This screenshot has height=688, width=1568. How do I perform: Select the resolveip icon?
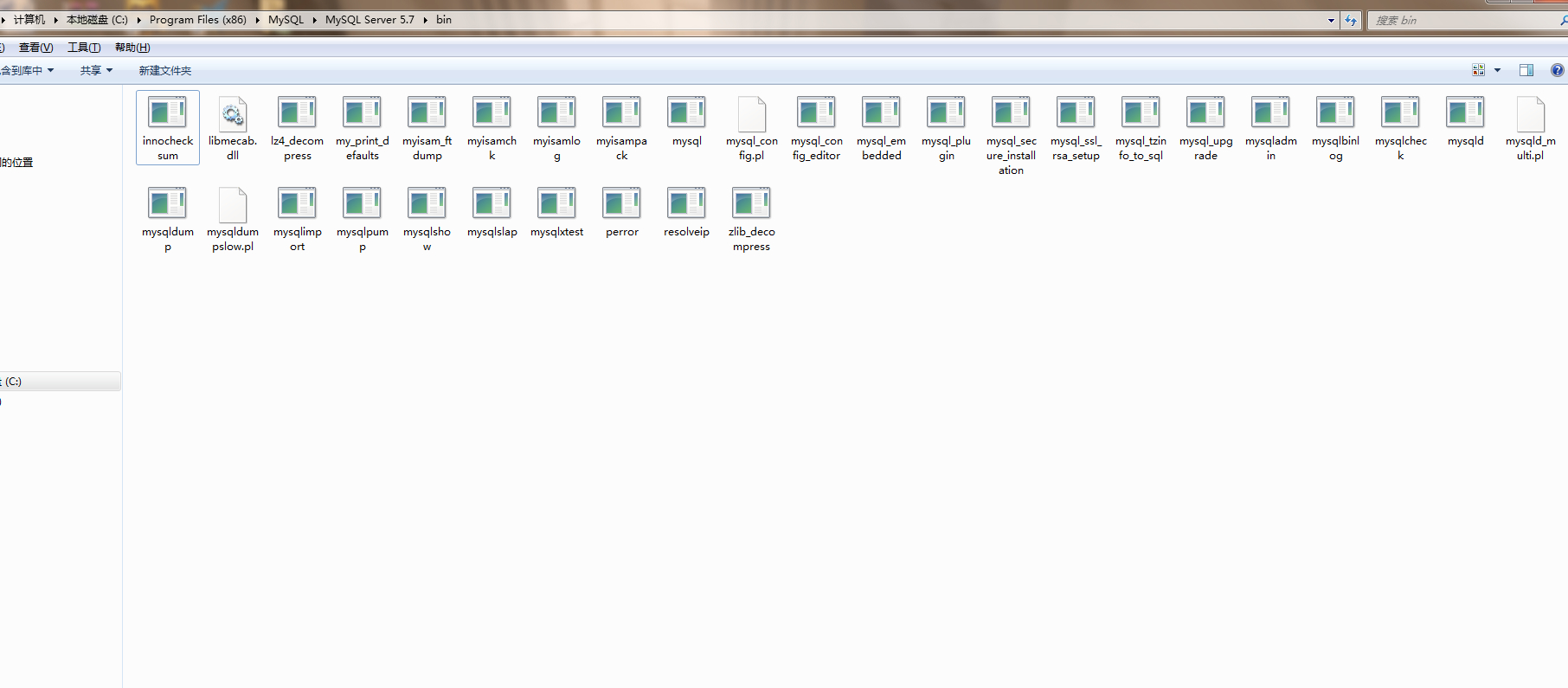point(687,204)
